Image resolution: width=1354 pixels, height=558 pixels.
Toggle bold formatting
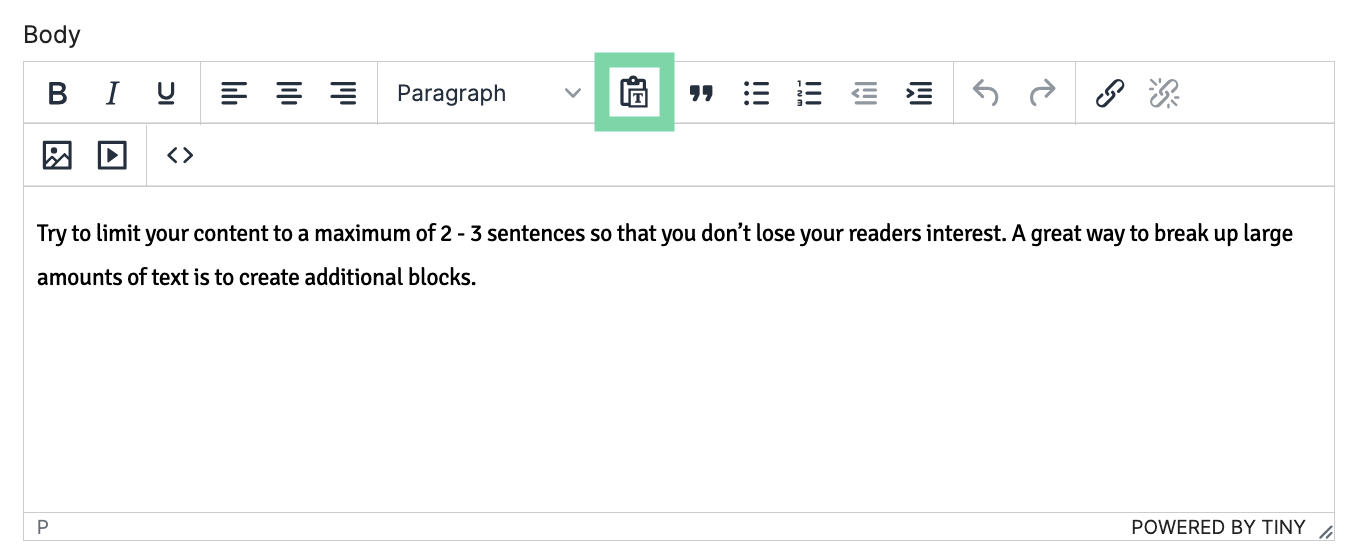point(58,94)
